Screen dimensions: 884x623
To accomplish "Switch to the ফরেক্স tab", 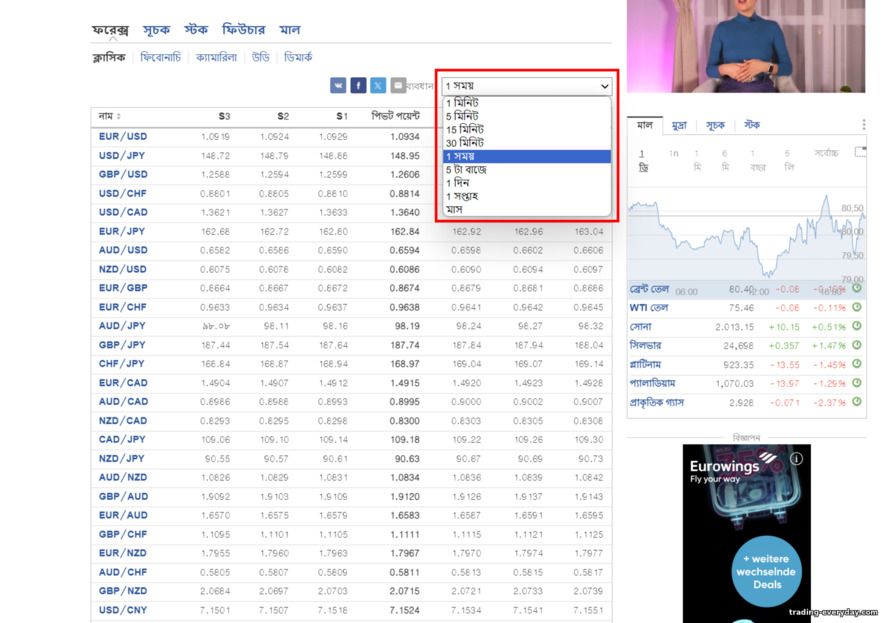I will coord(110,29).
